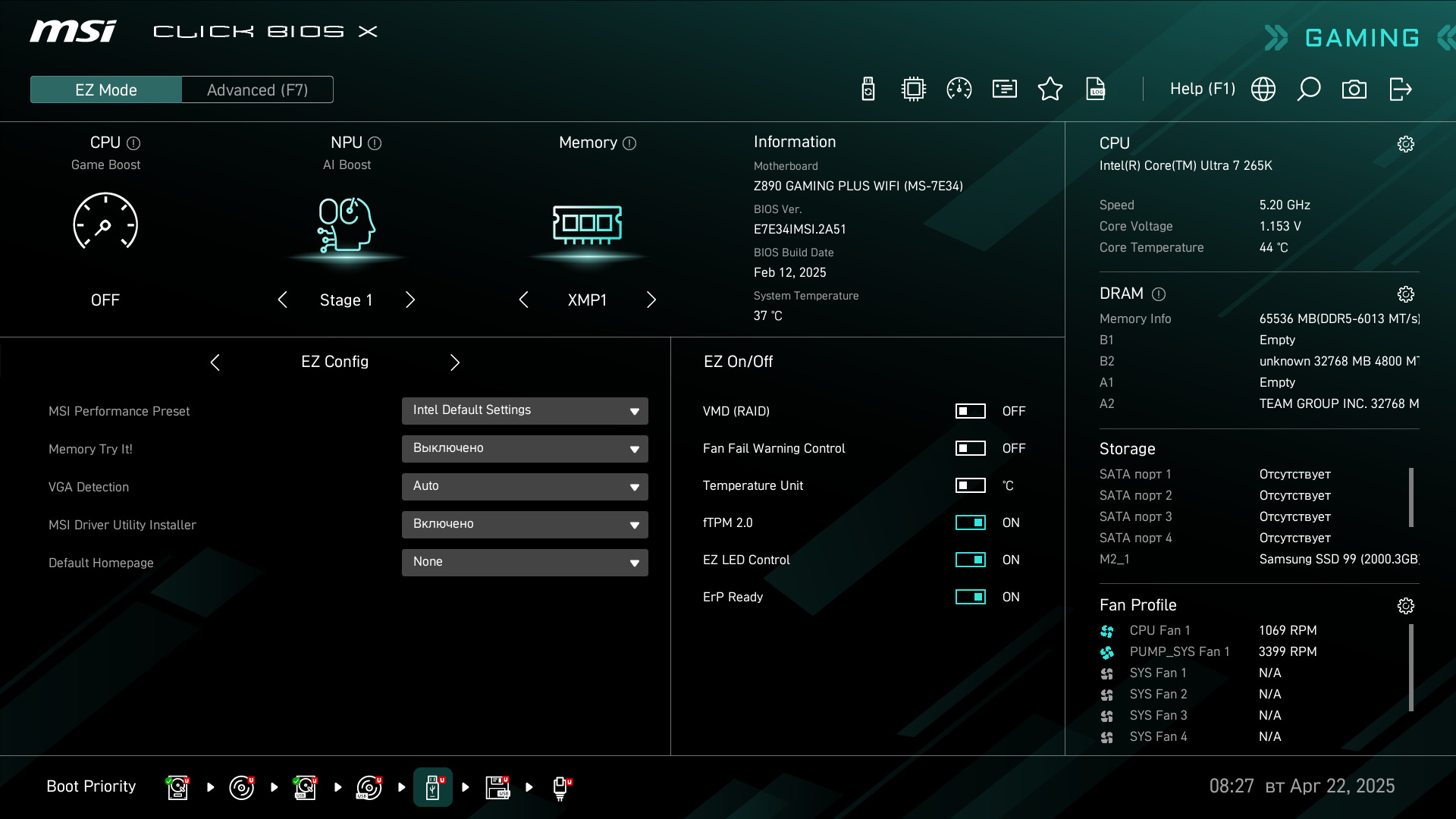Select the USB optical disc boot device
This screenshot has height=819, width=1456.
point(369,787)
